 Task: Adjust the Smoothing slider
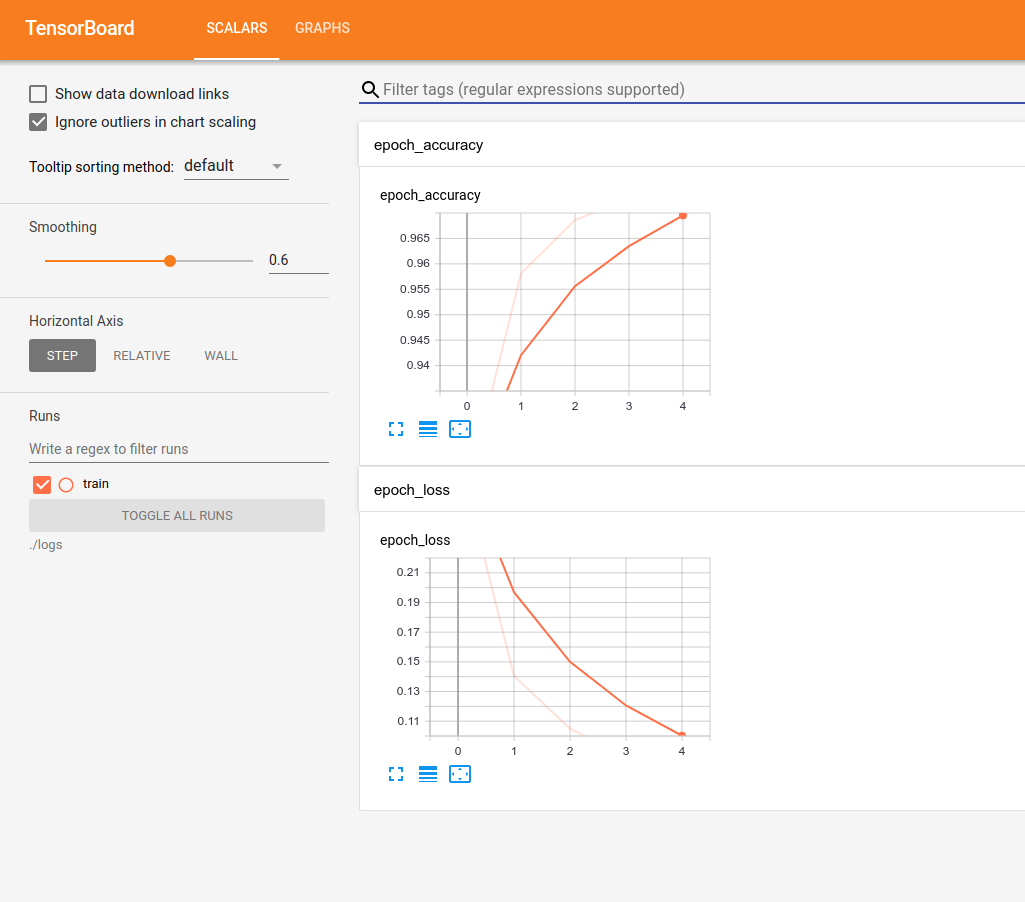tap(169, 260)
